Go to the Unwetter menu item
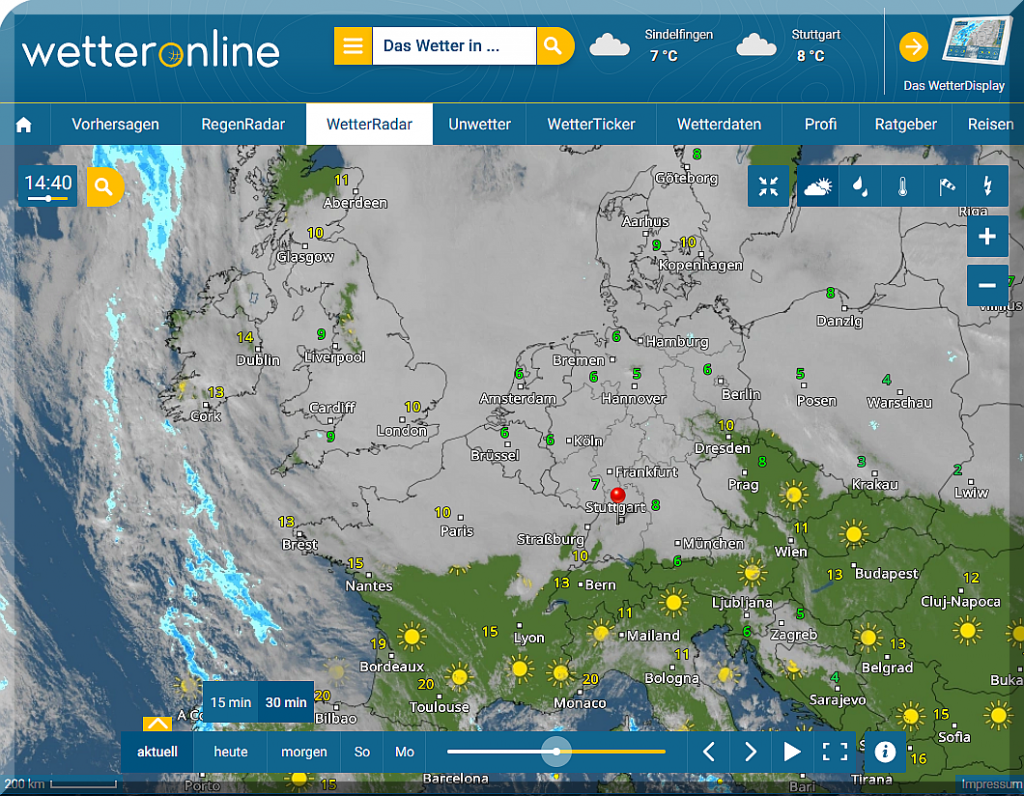 pyautogui.click(x=479, y=125)
